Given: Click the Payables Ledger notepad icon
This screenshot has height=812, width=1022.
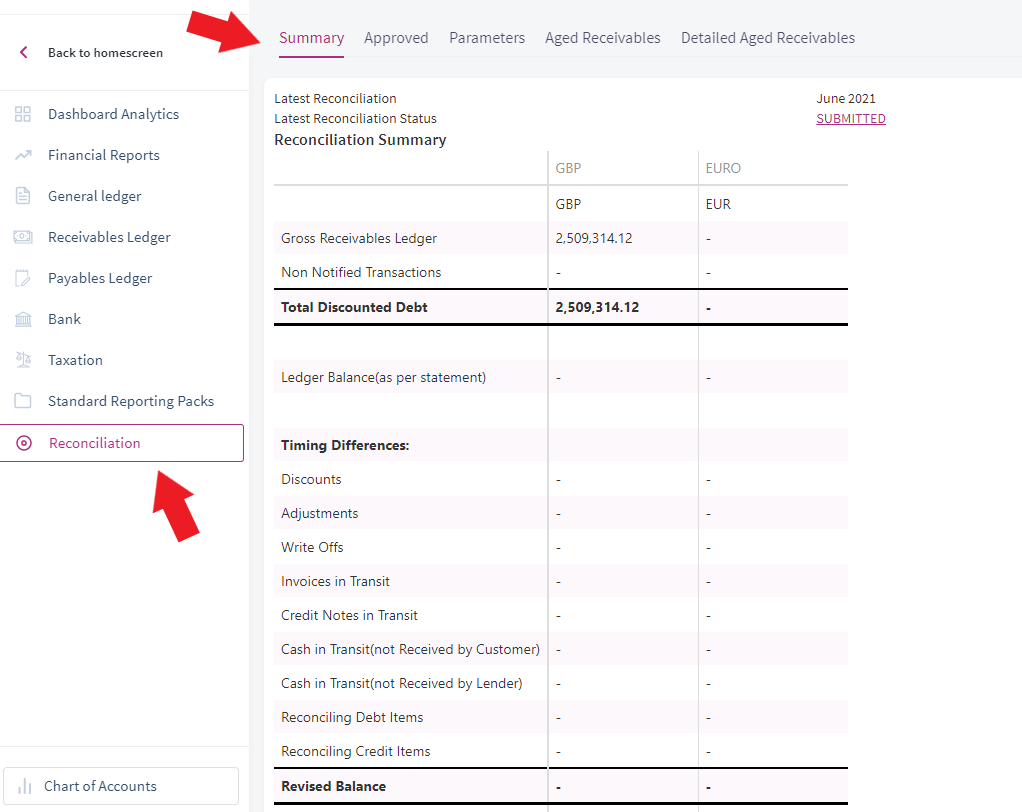Looking at the screenshot, I should coord(23,278).
